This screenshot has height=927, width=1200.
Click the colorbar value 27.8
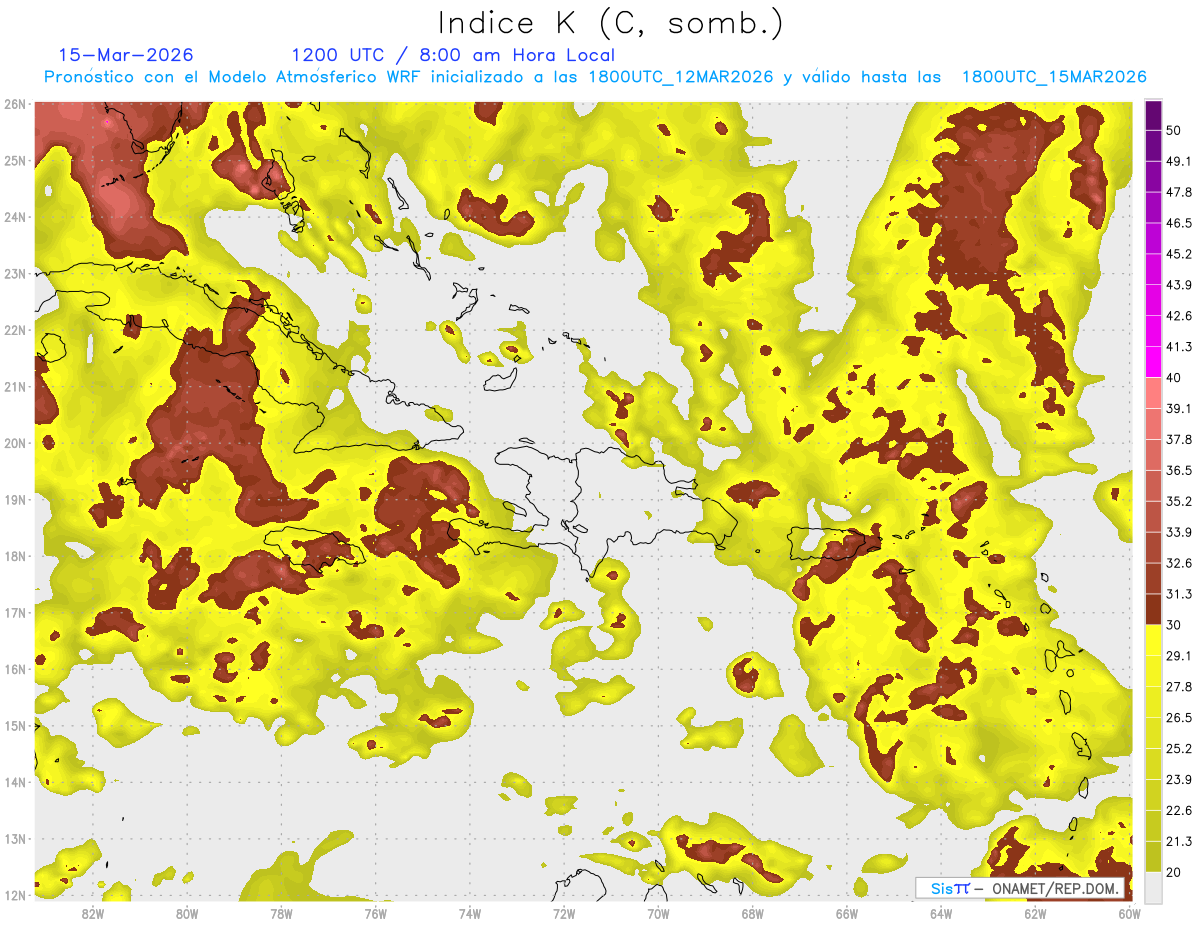[1178, 687]
